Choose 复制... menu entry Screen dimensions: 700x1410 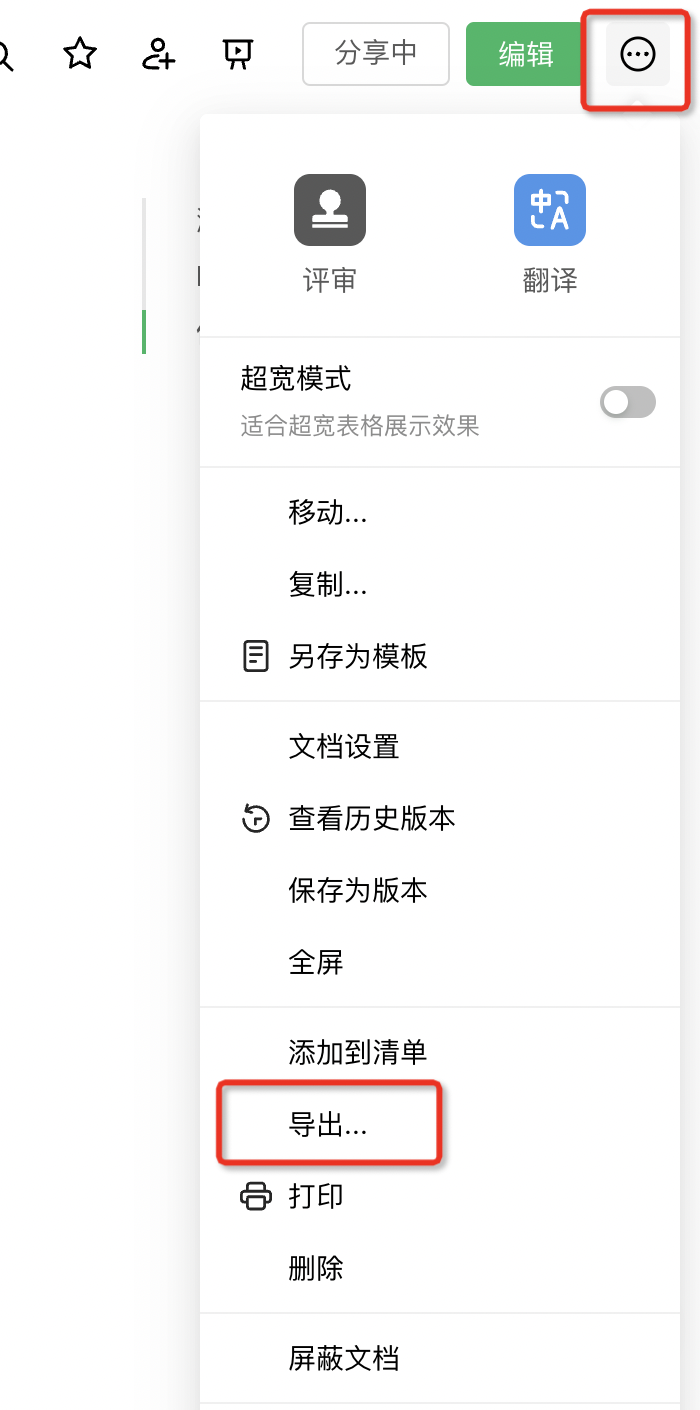tap(328, 585)
